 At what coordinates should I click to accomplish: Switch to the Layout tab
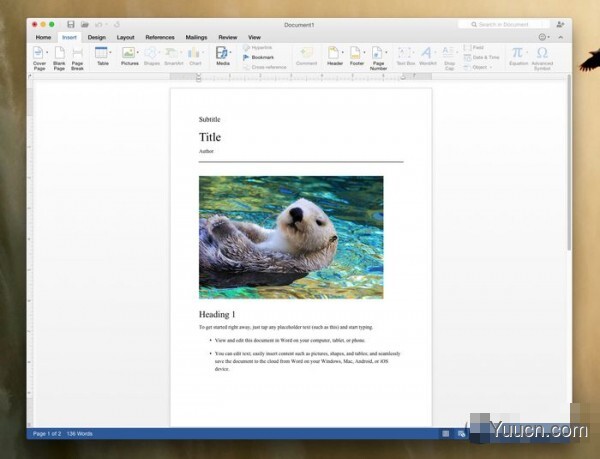126,37
